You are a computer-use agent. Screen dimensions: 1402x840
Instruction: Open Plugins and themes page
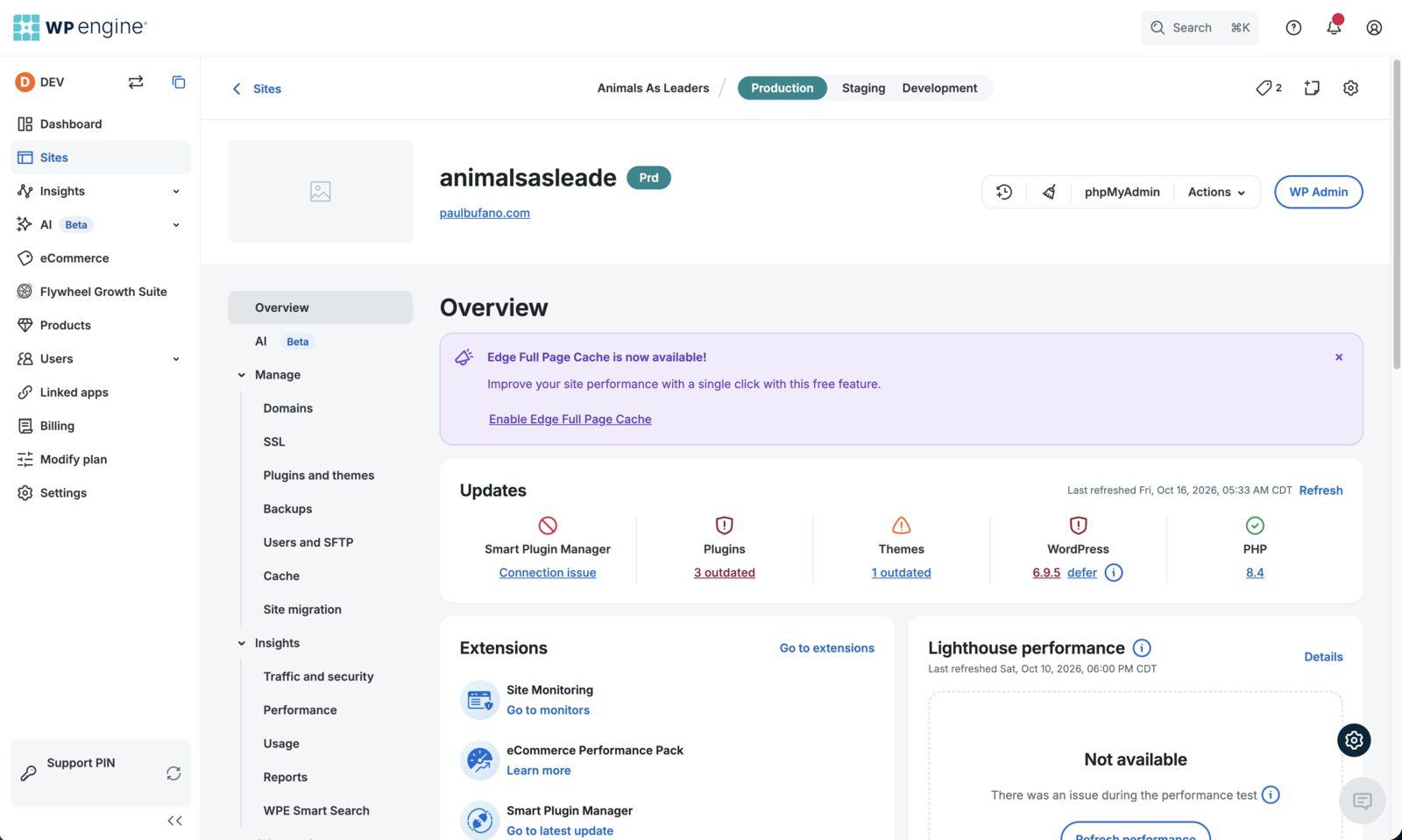tap(319, 476)
